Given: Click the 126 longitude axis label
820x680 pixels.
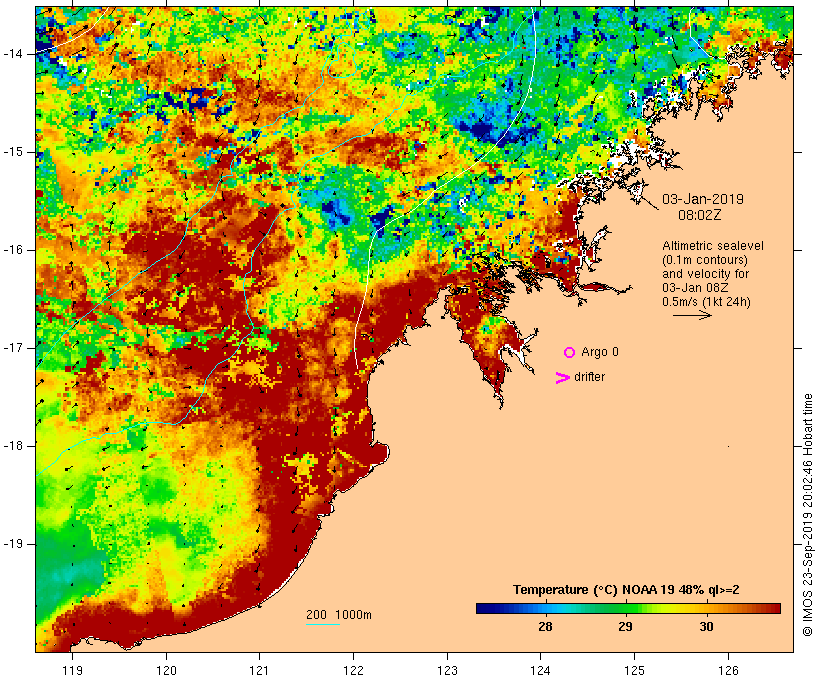Looking at the screenshot, I should tap(728, 671).
